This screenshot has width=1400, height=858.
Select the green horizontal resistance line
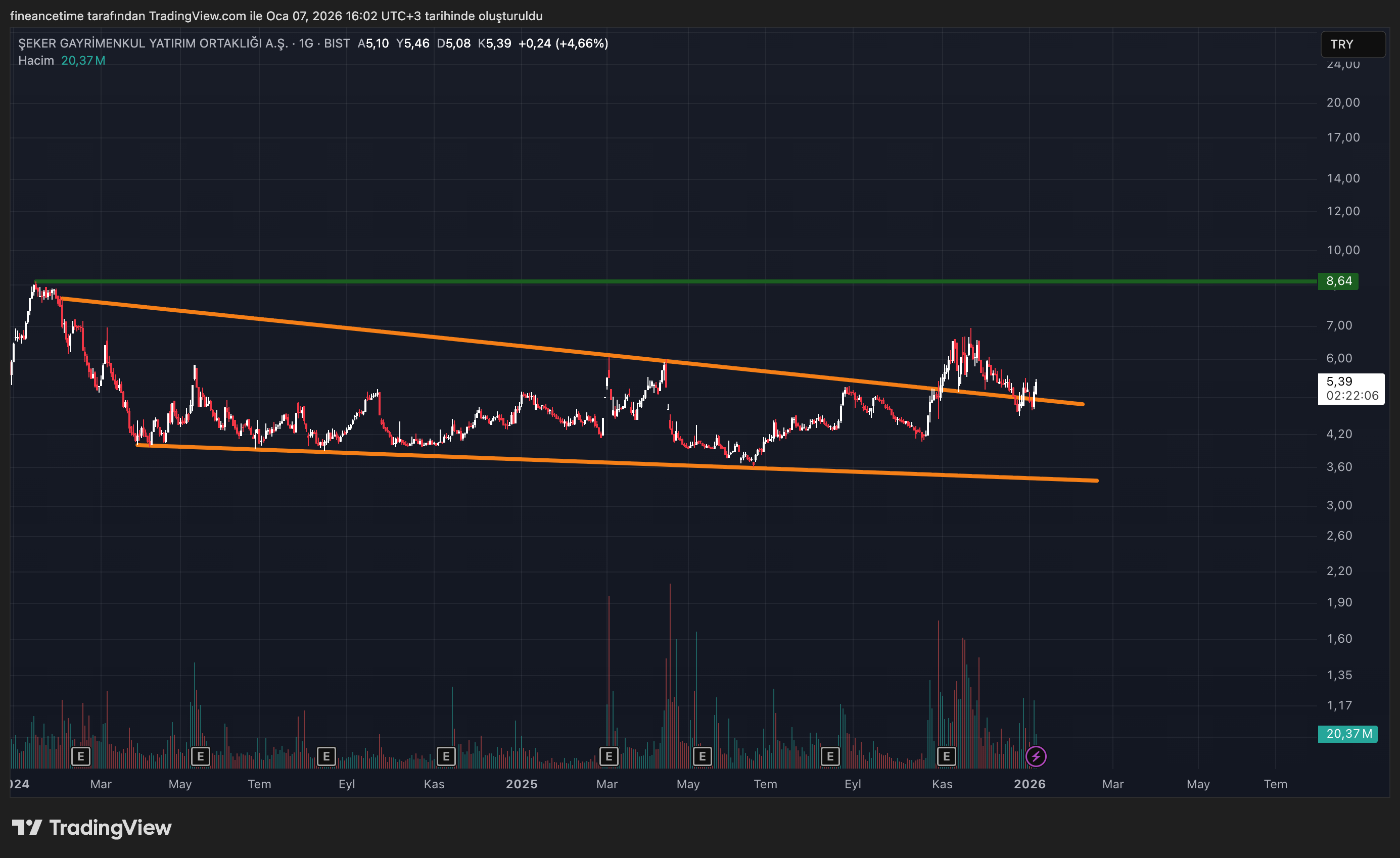point(682,281)
